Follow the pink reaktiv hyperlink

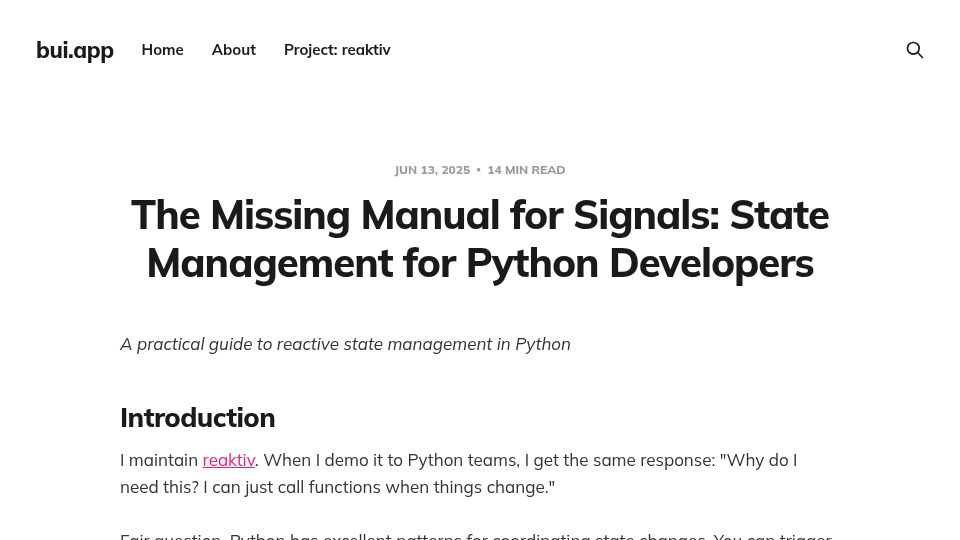coord(228,460)
